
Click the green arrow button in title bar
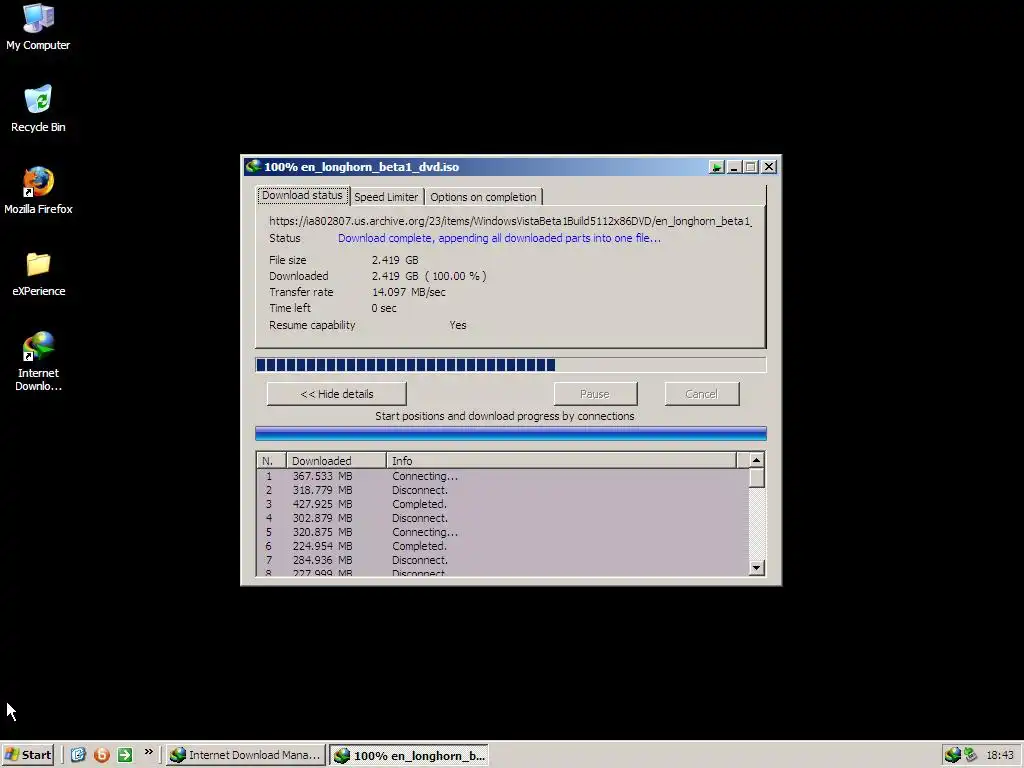pyautogui.click(x=716, y=167)
